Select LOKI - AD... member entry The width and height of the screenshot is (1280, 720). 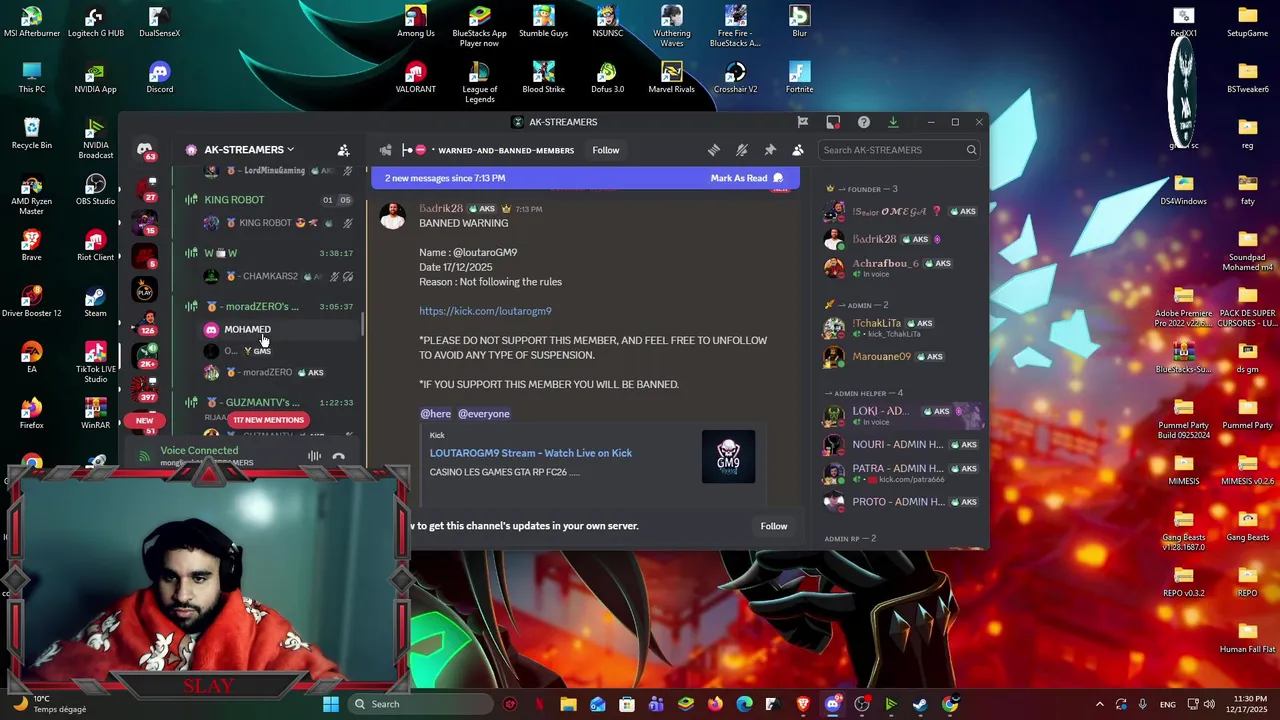point(902,415)
